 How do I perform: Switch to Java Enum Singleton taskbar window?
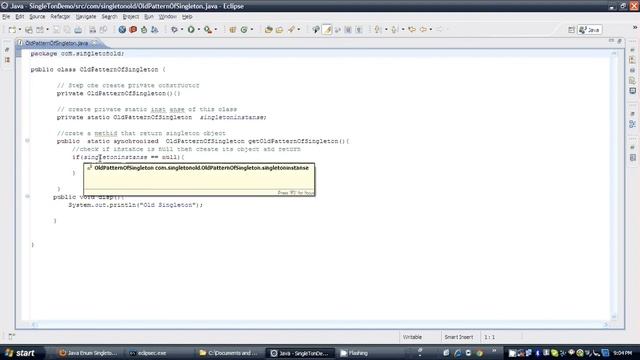pos(89,353)
